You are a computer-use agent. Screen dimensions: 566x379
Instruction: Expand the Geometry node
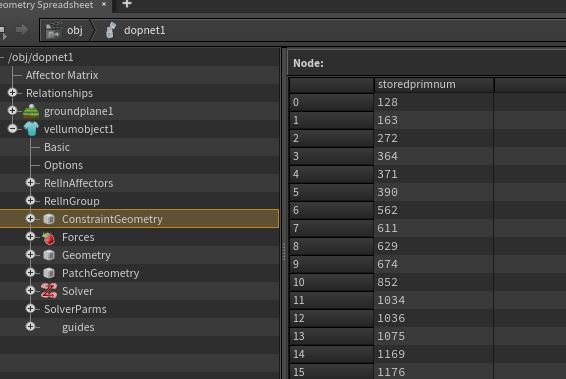point(31,254)
